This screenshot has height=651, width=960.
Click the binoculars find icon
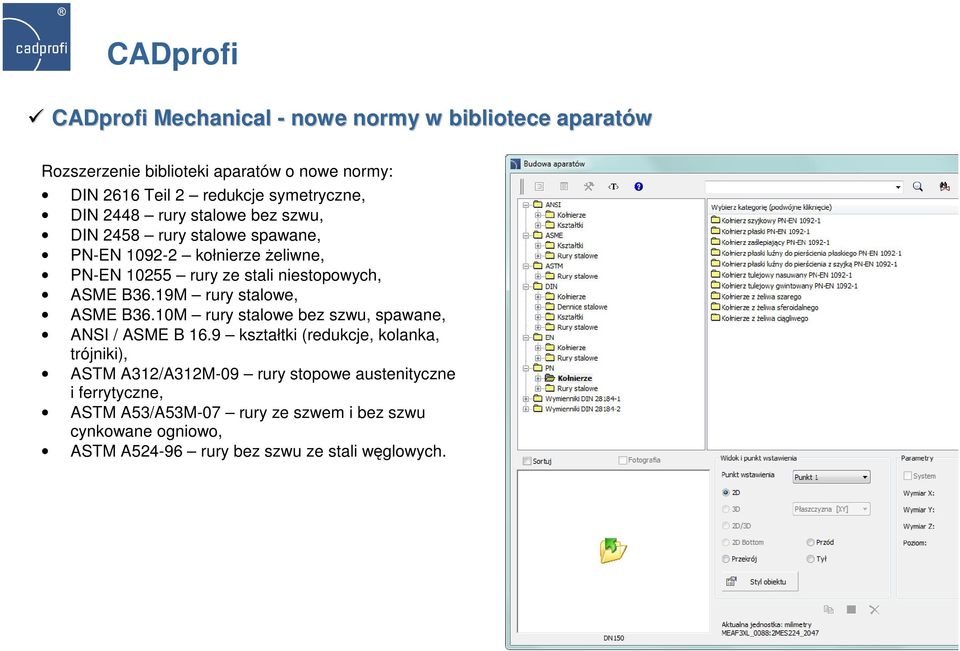[x=945, y=187]
